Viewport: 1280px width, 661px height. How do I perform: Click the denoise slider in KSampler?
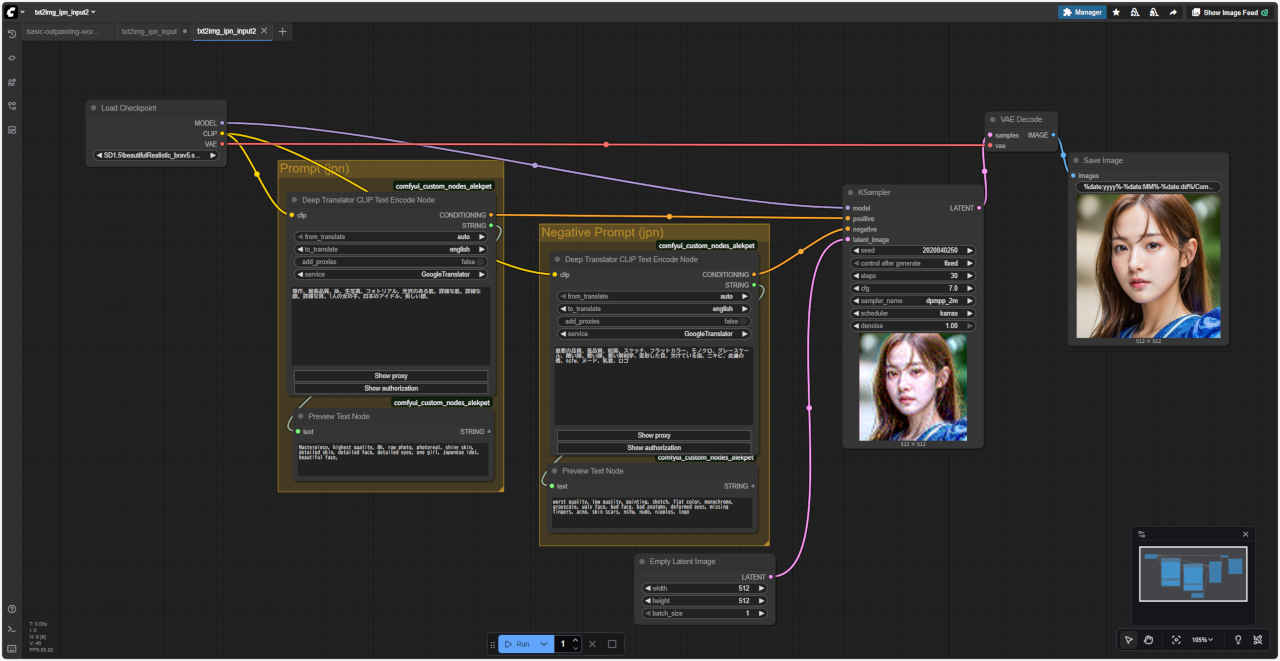point(912,326)
